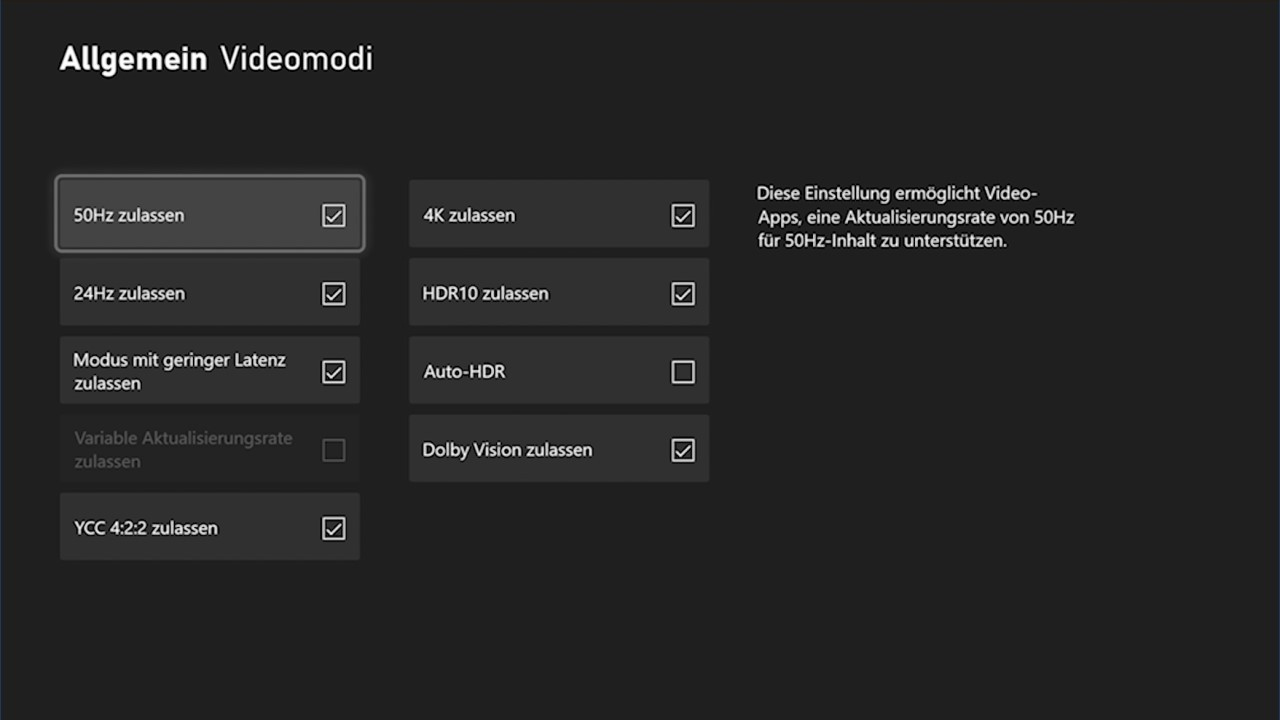This screenshot has width=1280, height=720.
Task: Disable the Modus mit geringer Latenz checkbox
Action: pyautogui.click(x=333, y=372)
